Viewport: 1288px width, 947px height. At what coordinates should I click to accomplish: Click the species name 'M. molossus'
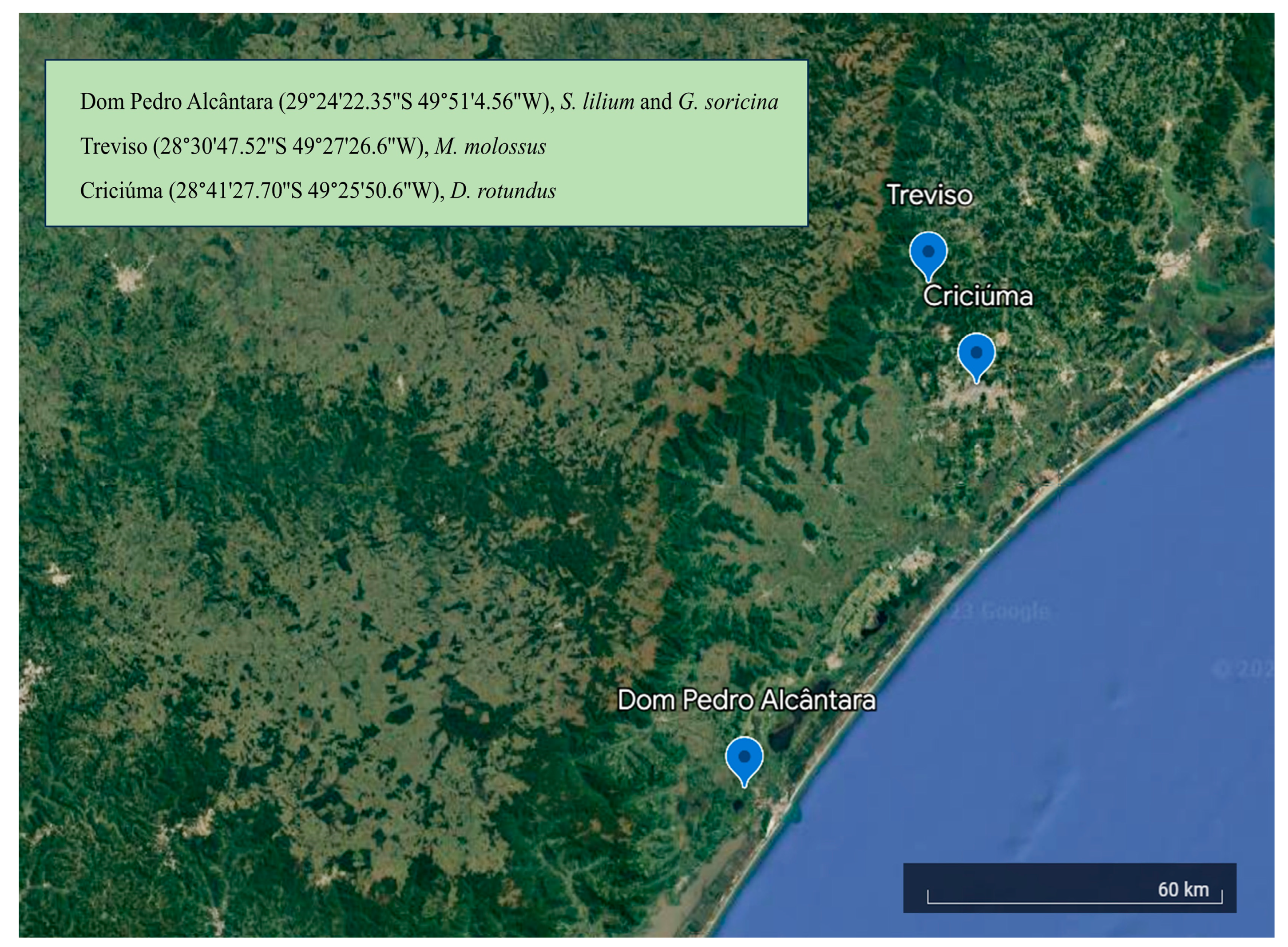pos(490,147)
